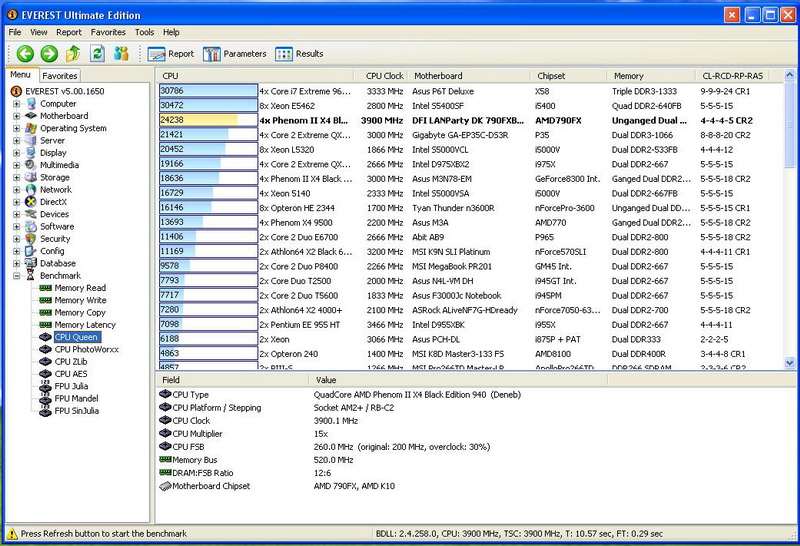The width and height of the screenshot is (800, 546).
Task: Click the Security shield icon
Action: [x=31, y=238]
